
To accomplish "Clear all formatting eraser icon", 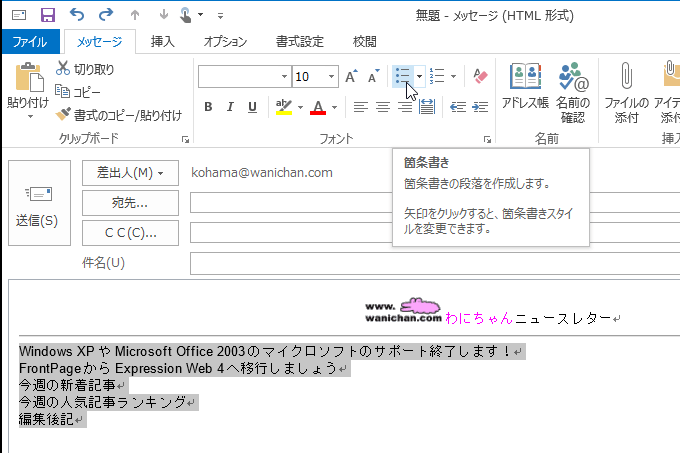I will [x=480, y=76].
